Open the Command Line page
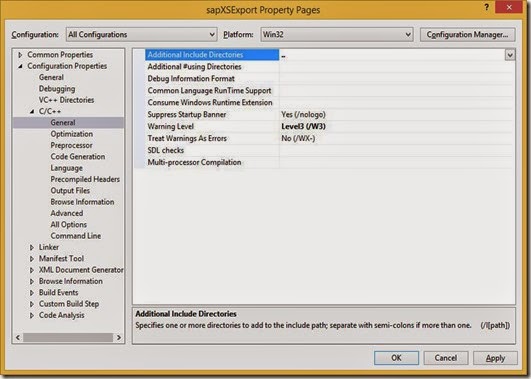531x379 pixels. [x=76, y=236]
